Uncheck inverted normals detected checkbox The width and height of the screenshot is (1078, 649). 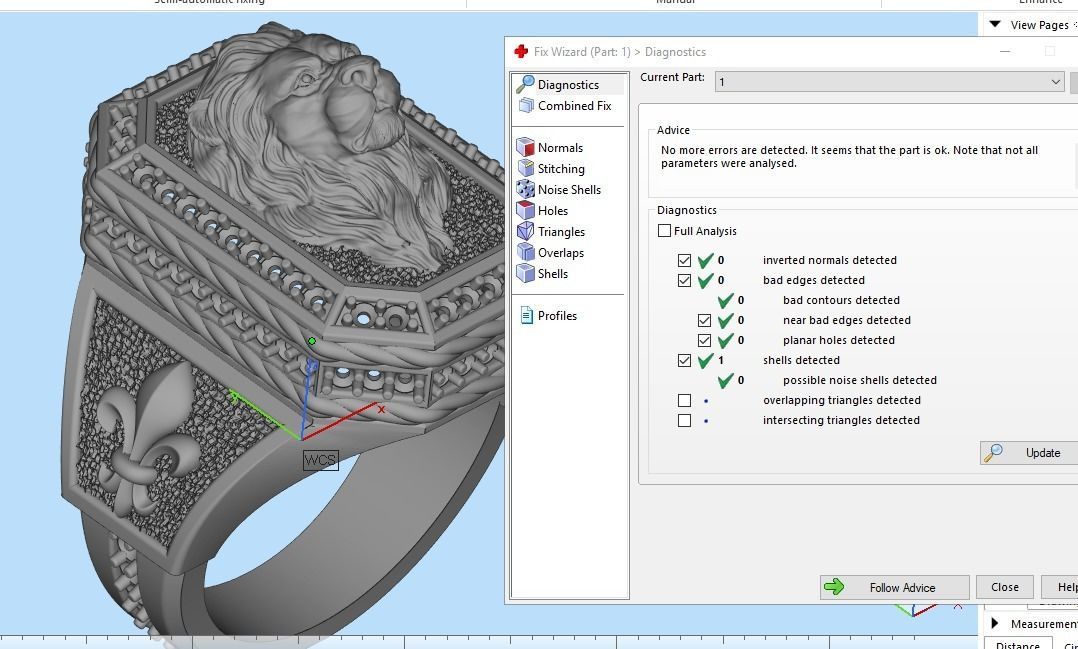click(684, 261)
